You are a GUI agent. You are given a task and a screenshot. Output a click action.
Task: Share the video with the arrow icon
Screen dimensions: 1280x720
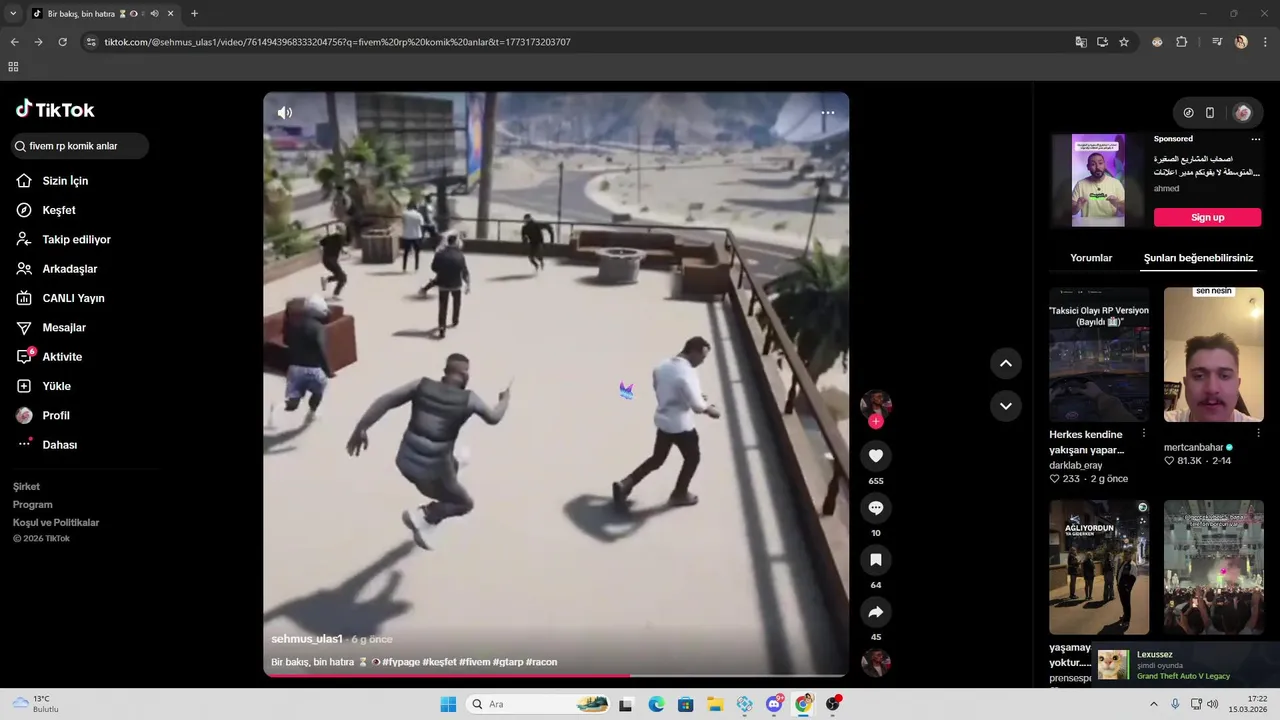pyautogui.click(x=876, y=612)
